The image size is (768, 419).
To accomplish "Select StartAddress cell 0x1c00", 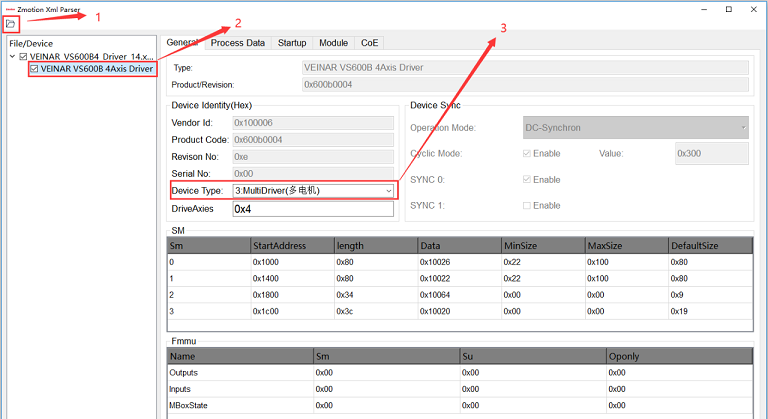I will 292,311.
